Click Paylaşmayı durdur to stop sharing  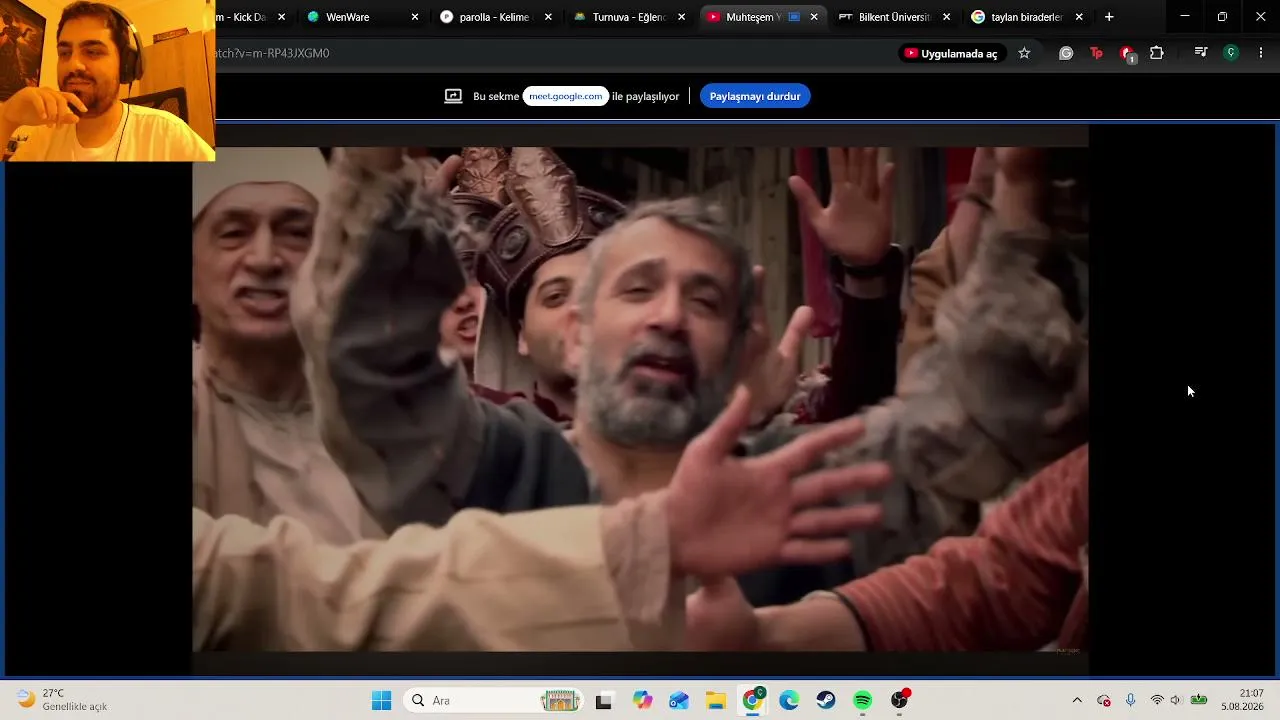click(x=755, y=96)
